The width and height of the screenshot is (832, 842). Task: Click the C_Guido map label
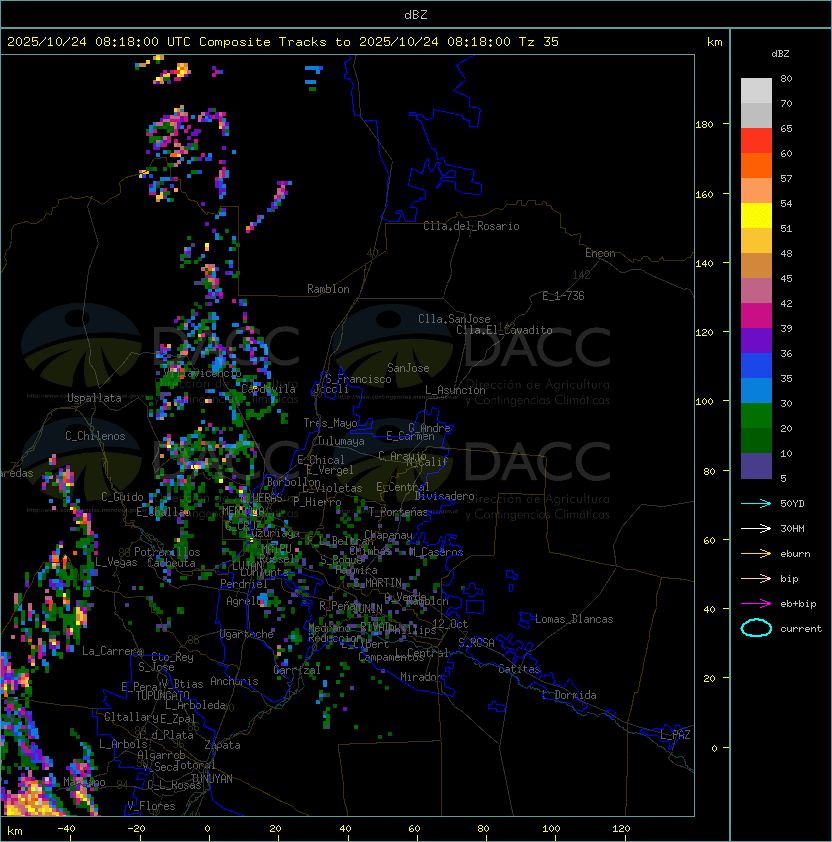[x=122, y=497]
